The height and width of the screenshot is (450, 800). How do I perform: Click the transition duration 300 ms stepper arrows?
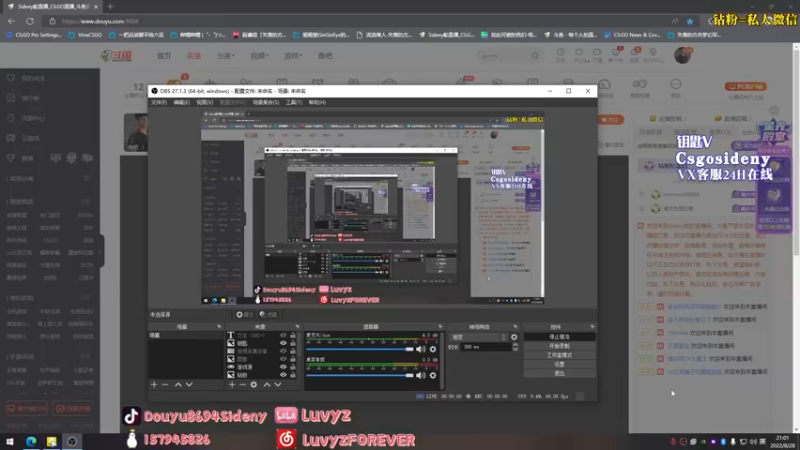(515, 347)
